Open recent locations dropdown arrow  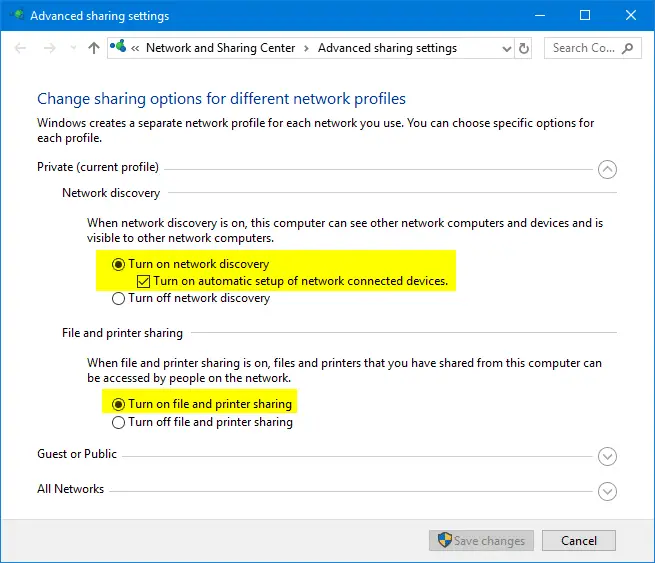[x=73, y=48]
